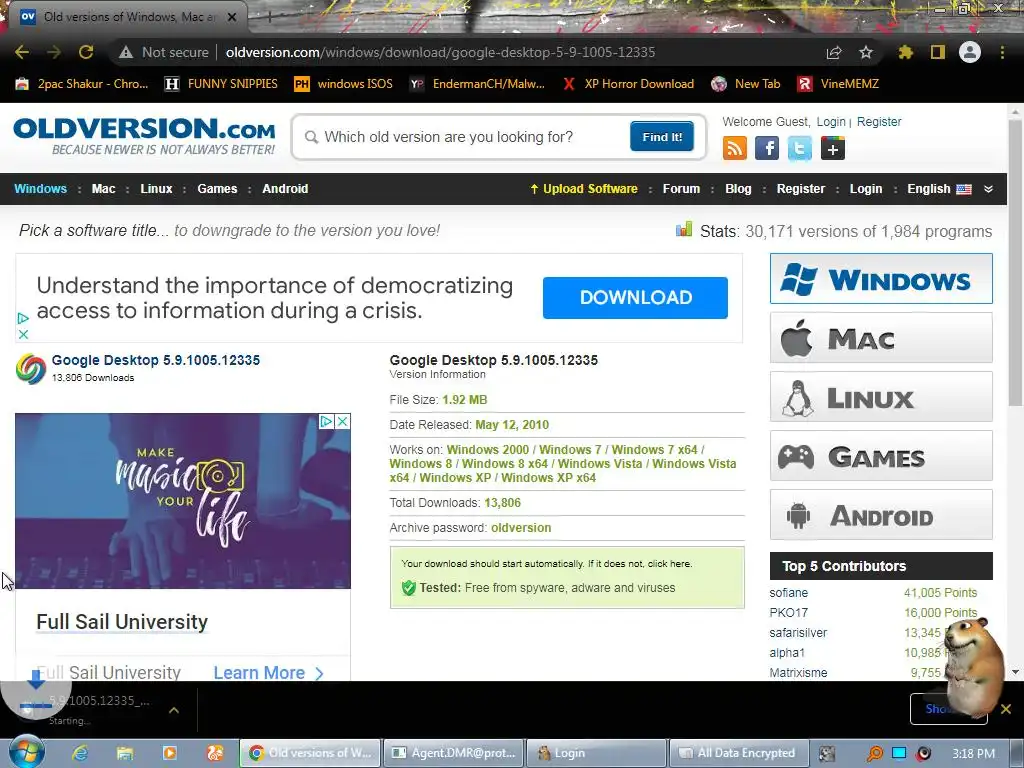
Task: Open the windows ISOS bookmark
Action: pyautogui.click(x=344, y=84)
